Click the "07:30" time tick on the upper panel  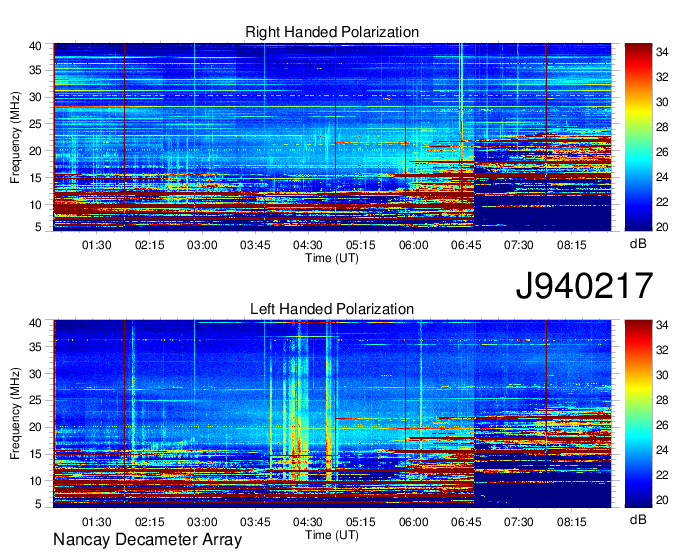(x=519, y=245)
